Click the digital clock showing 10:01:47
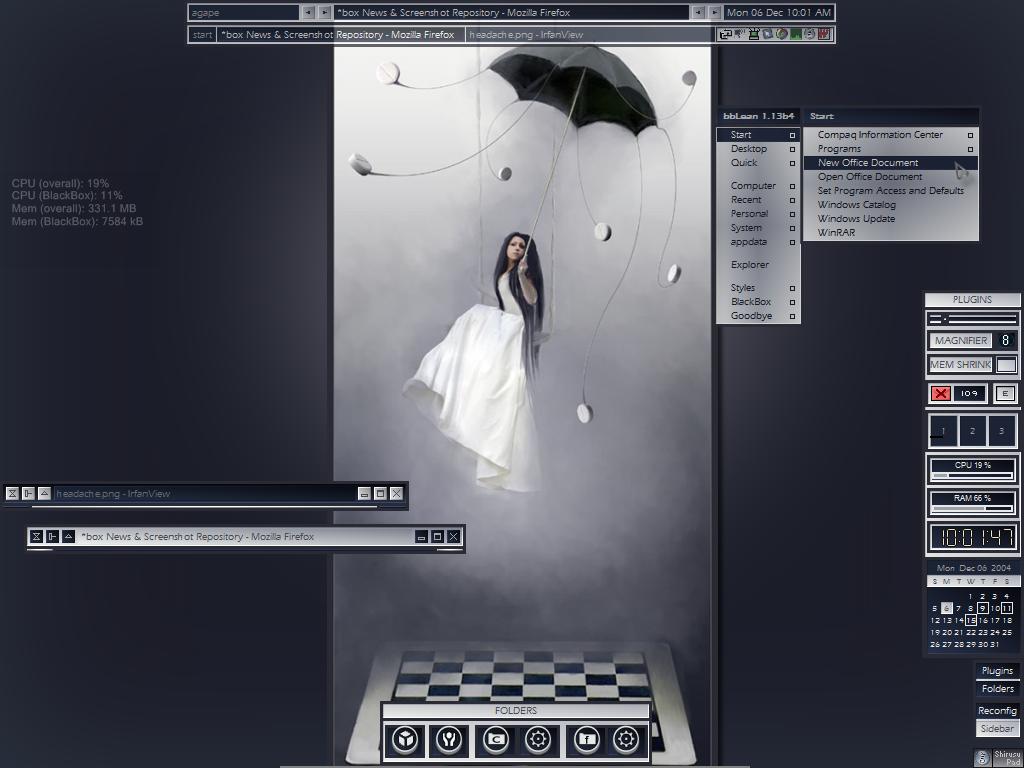This screenshot has height=768, width=1024. pyautogui.click(x=972, y=537)
